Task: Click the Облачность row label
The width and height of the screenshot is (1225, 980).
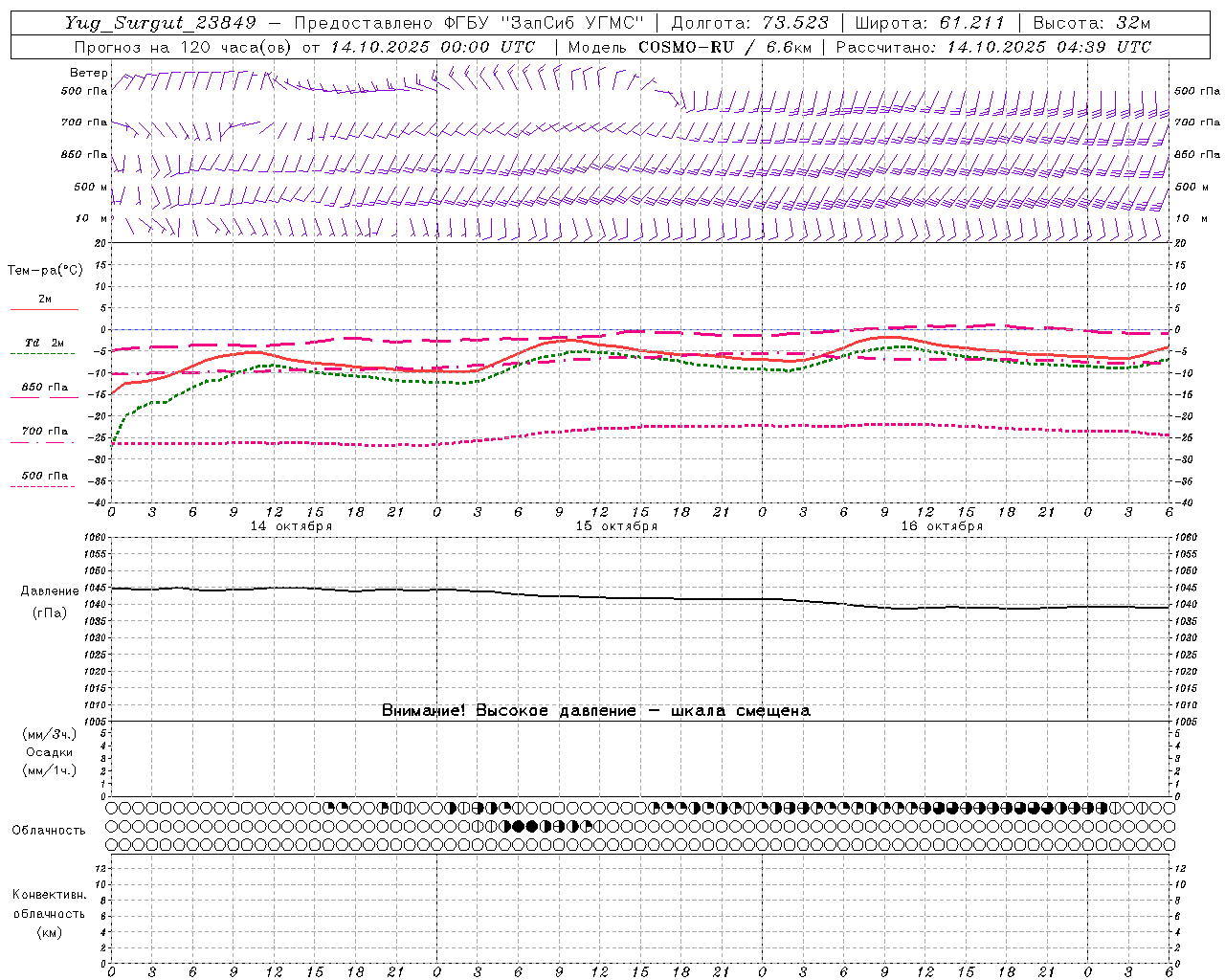Action: [x=49, y=830]
